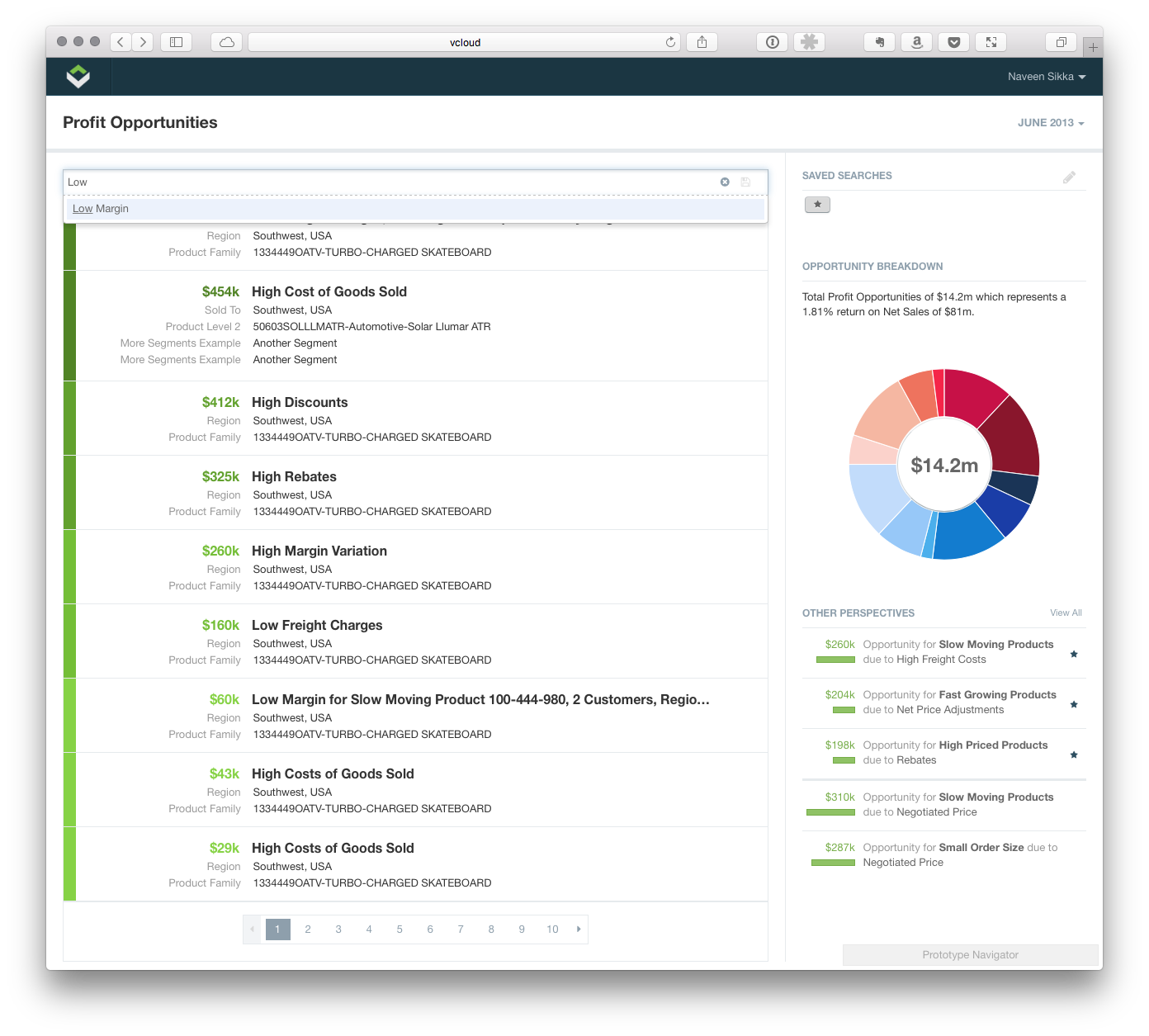Select the Low Margin autocomplete suggestion
Screen dimensions: 1149x1036
tap(101, 209)
